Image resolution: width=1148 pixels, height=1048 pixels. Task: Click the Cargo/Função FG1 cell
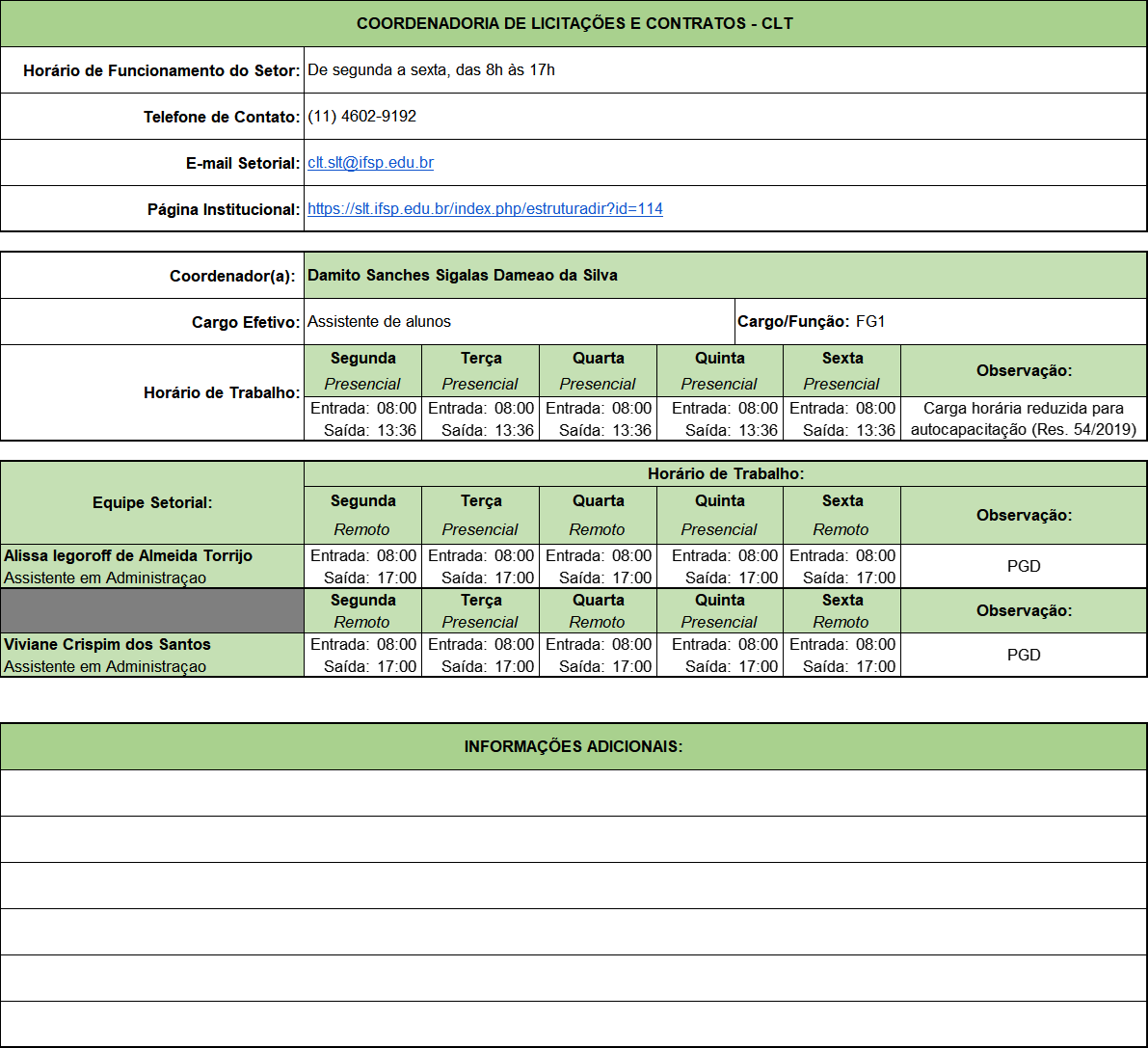940,322
